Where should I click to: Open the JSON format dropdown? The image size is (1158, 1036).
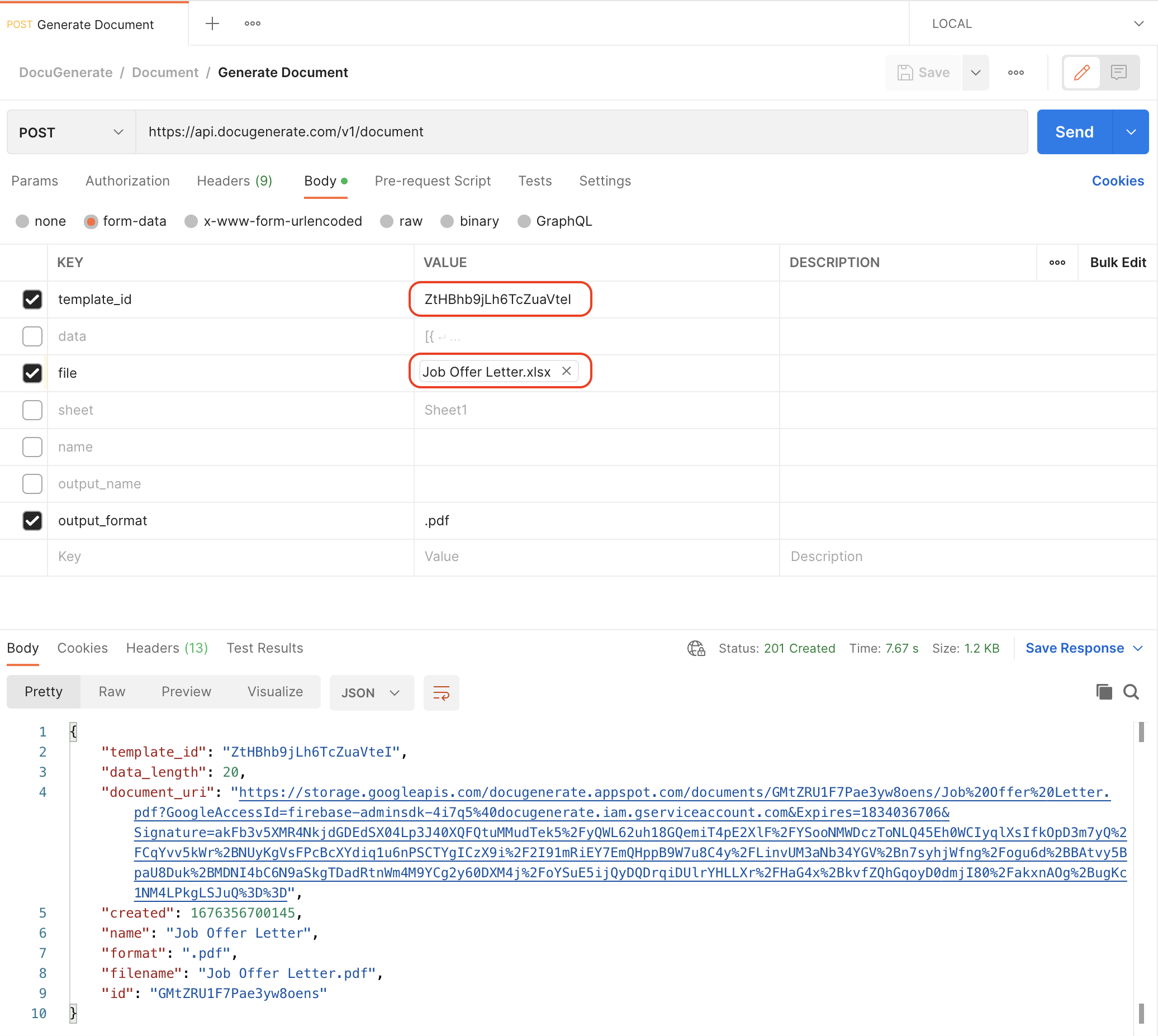(371, 693)
